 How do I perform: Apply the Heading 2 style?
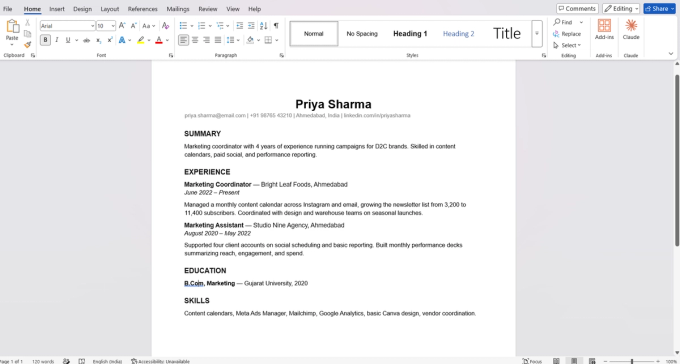coord(458,33)
